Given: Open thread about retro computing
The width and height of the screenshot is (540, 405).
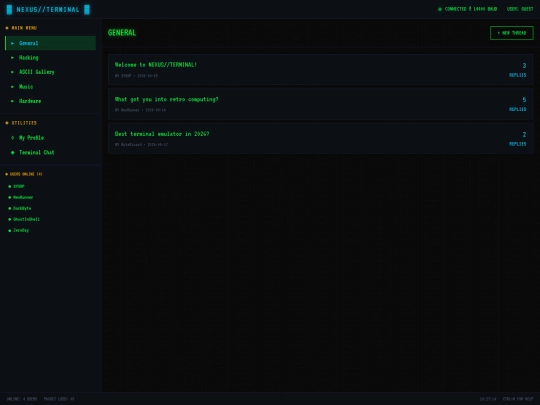Looking at the screenshot, I should pyautogui.click(x=321, y=104).
